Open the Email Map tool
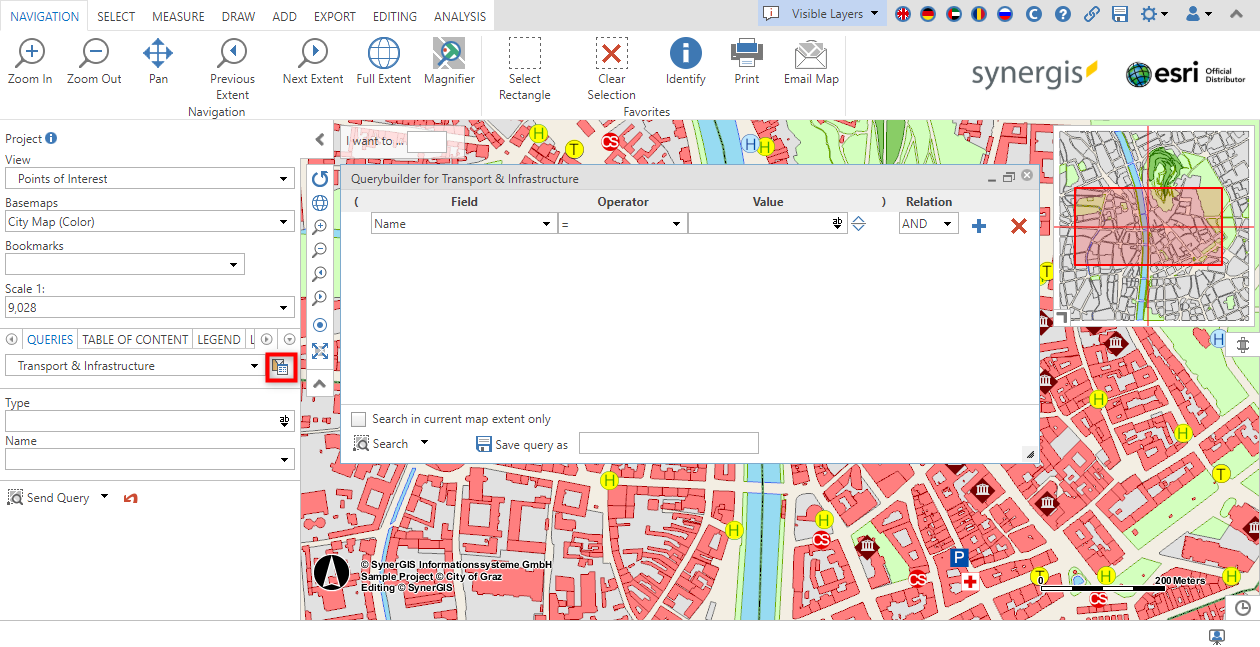The height and width of the screenshot is (647, 1260). [810, 60]
